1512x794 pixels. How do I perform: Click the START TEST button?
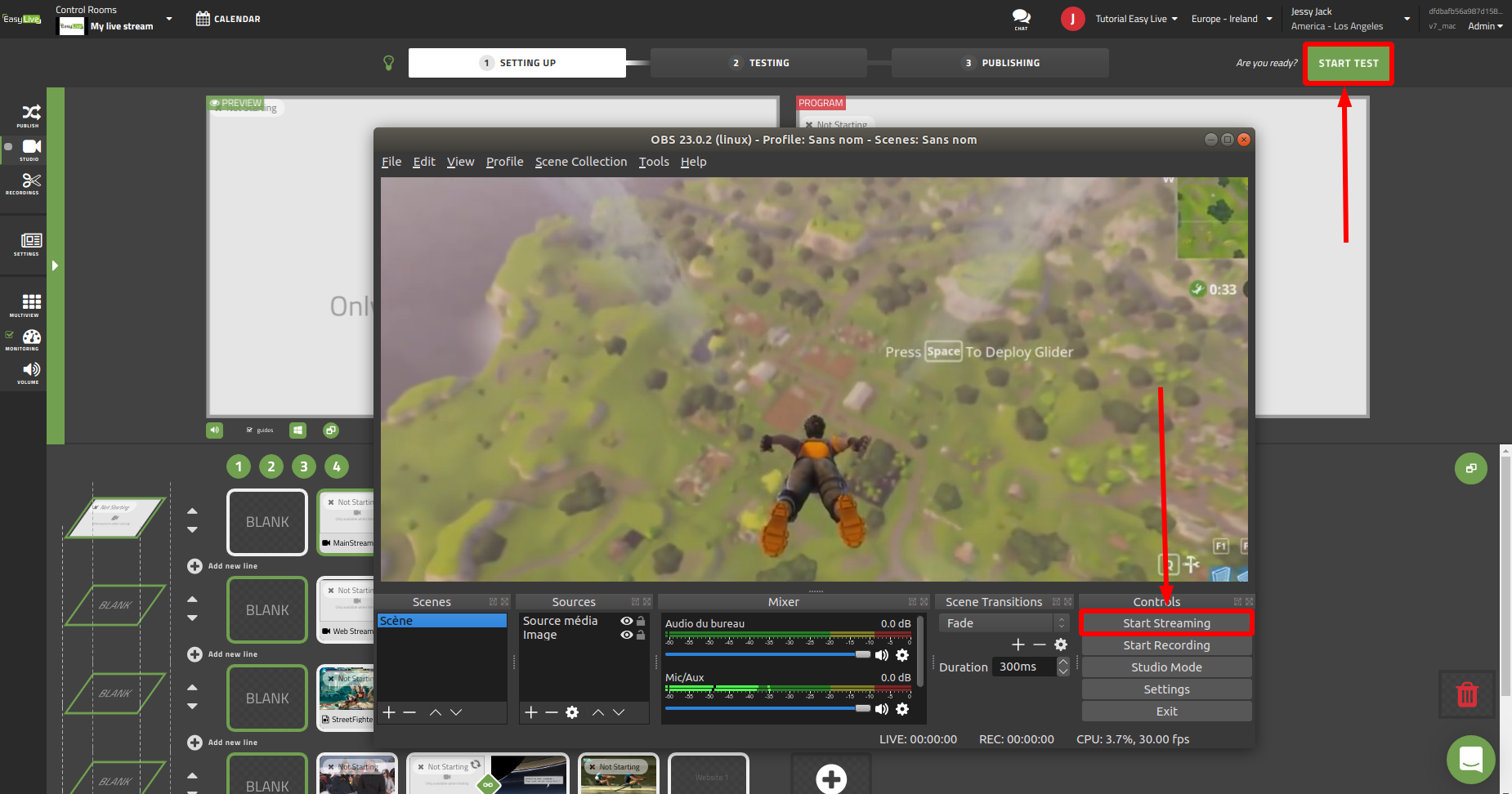tap(1349, 64)
